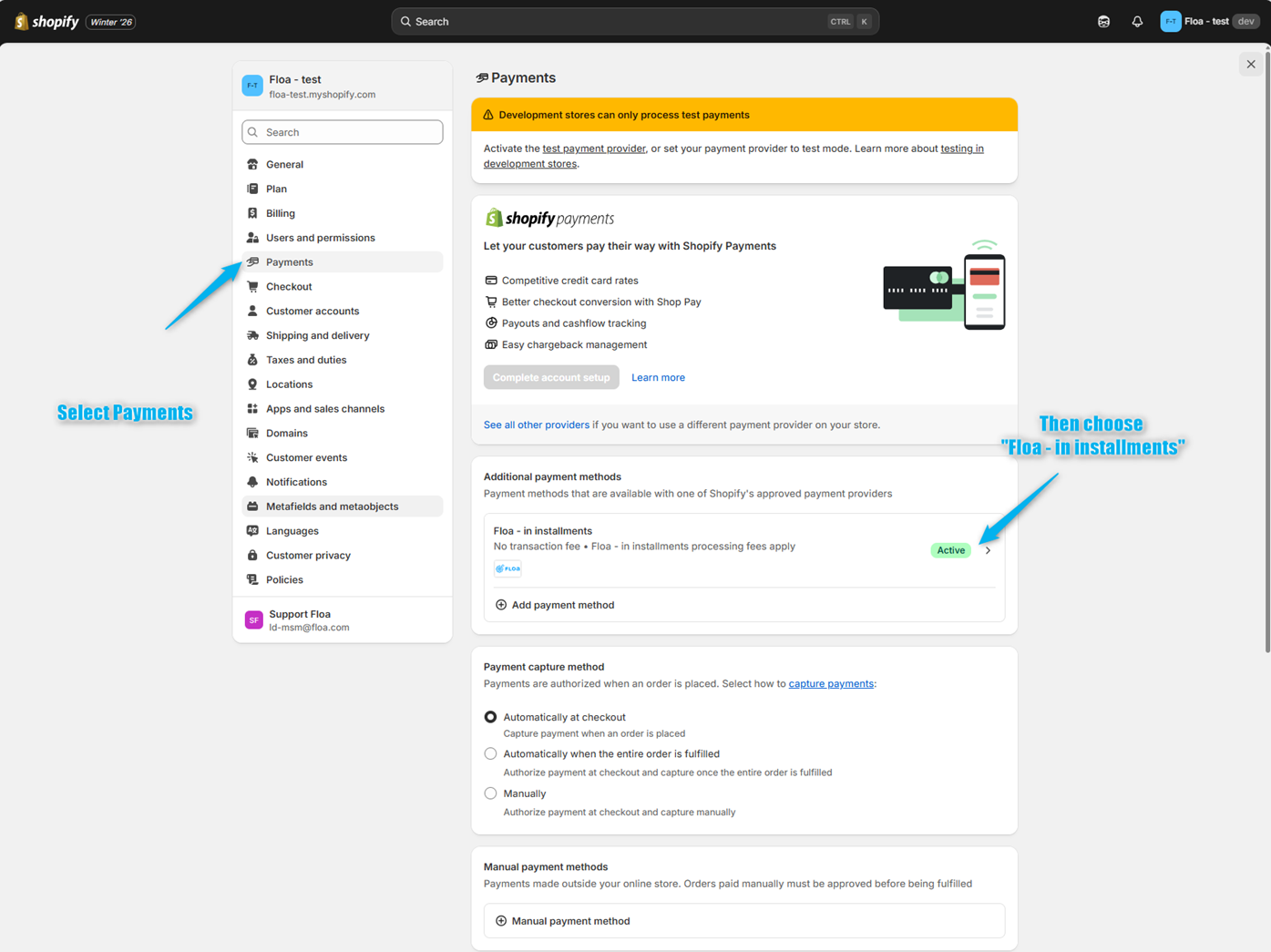
Task: Open See all other providers link
Action: 536,425
